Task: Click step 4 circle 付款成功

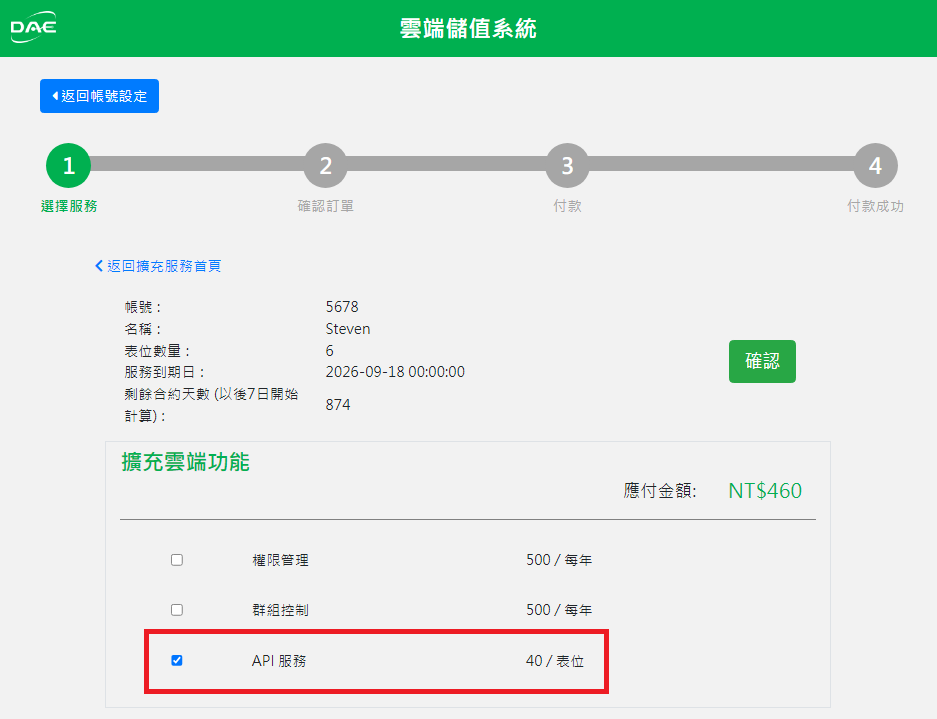Action: 875,166
